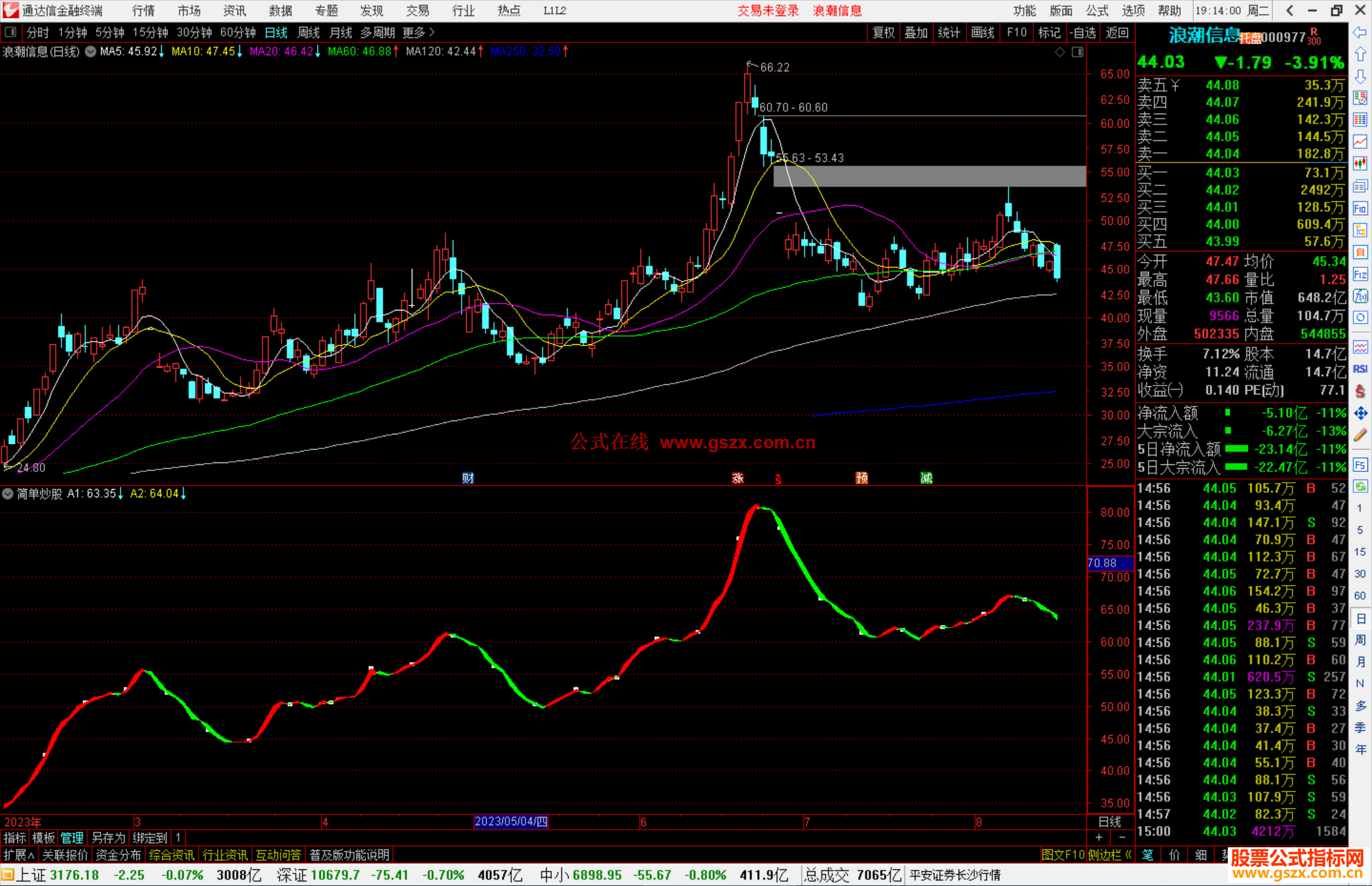Open dropdown beside 简单炒股 indicator label
This screenshot has width=1372, height=886.
click(x=8, y=493)
